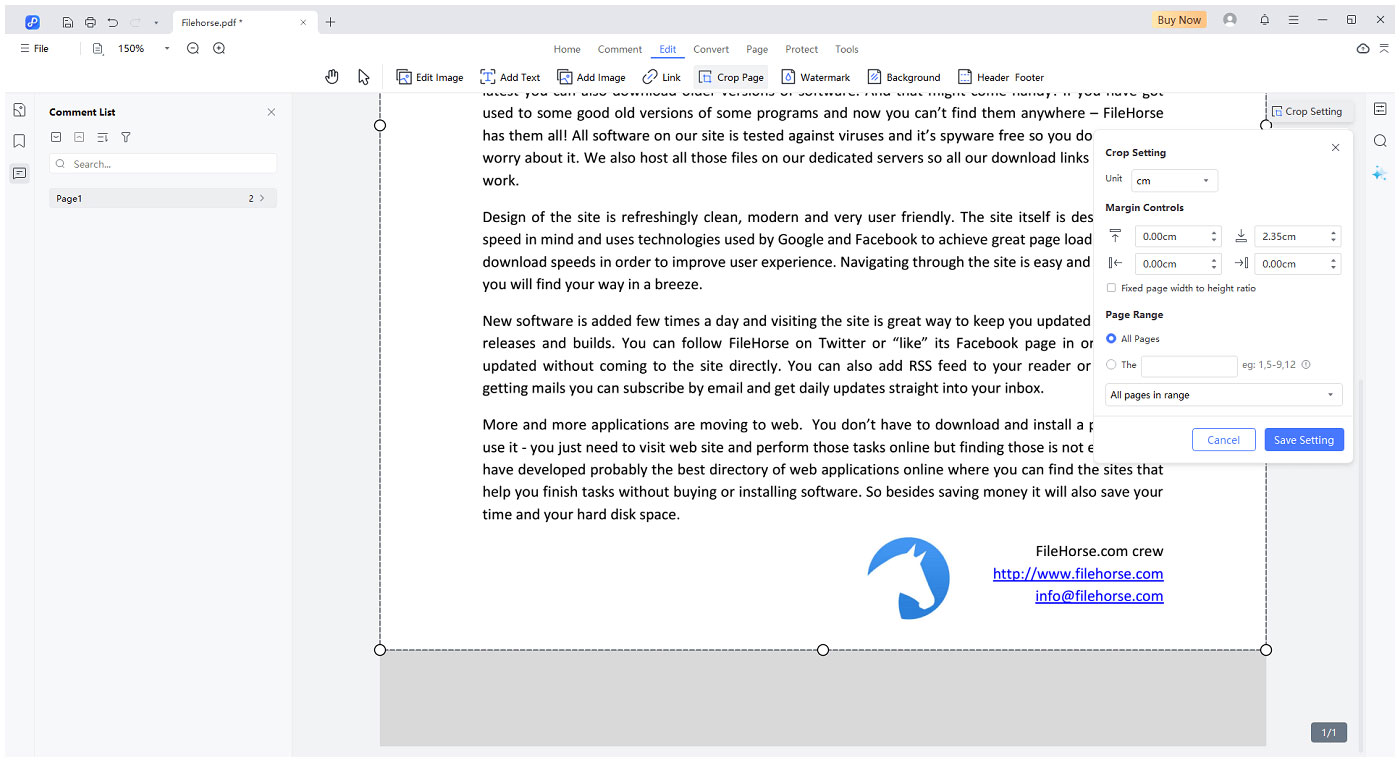Open the properties panel in right sidebar

pos(1380,109)
